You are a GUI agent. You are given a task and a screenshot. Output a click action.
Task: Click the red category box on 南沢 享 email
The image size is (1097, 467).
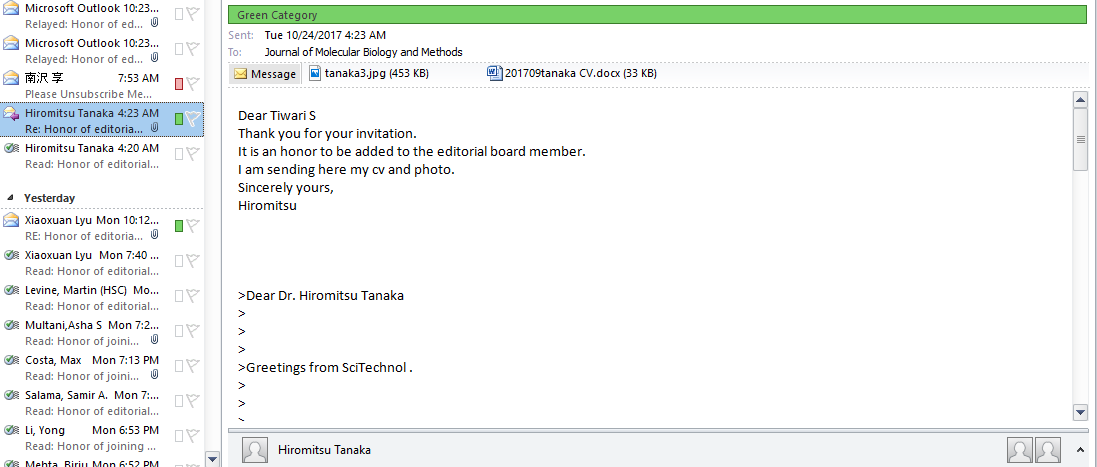pos(179,85)
